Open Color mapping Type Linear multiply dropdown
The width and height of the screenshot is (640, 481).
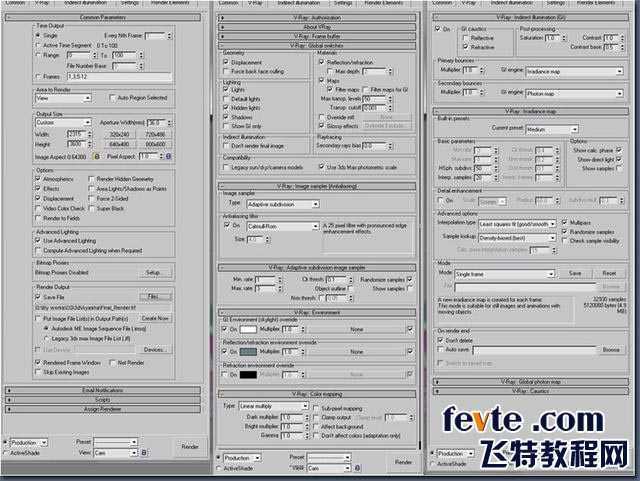click(x=273, y=406)
